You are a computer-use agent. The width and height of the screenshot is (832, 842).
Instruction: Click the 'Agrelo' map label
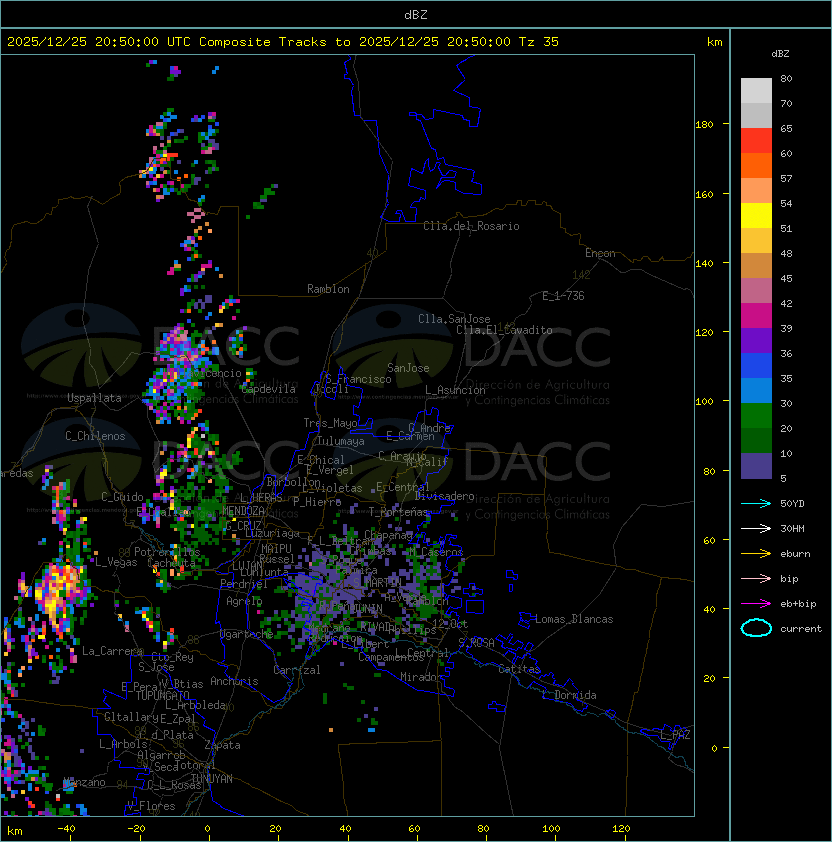[244, 601]
